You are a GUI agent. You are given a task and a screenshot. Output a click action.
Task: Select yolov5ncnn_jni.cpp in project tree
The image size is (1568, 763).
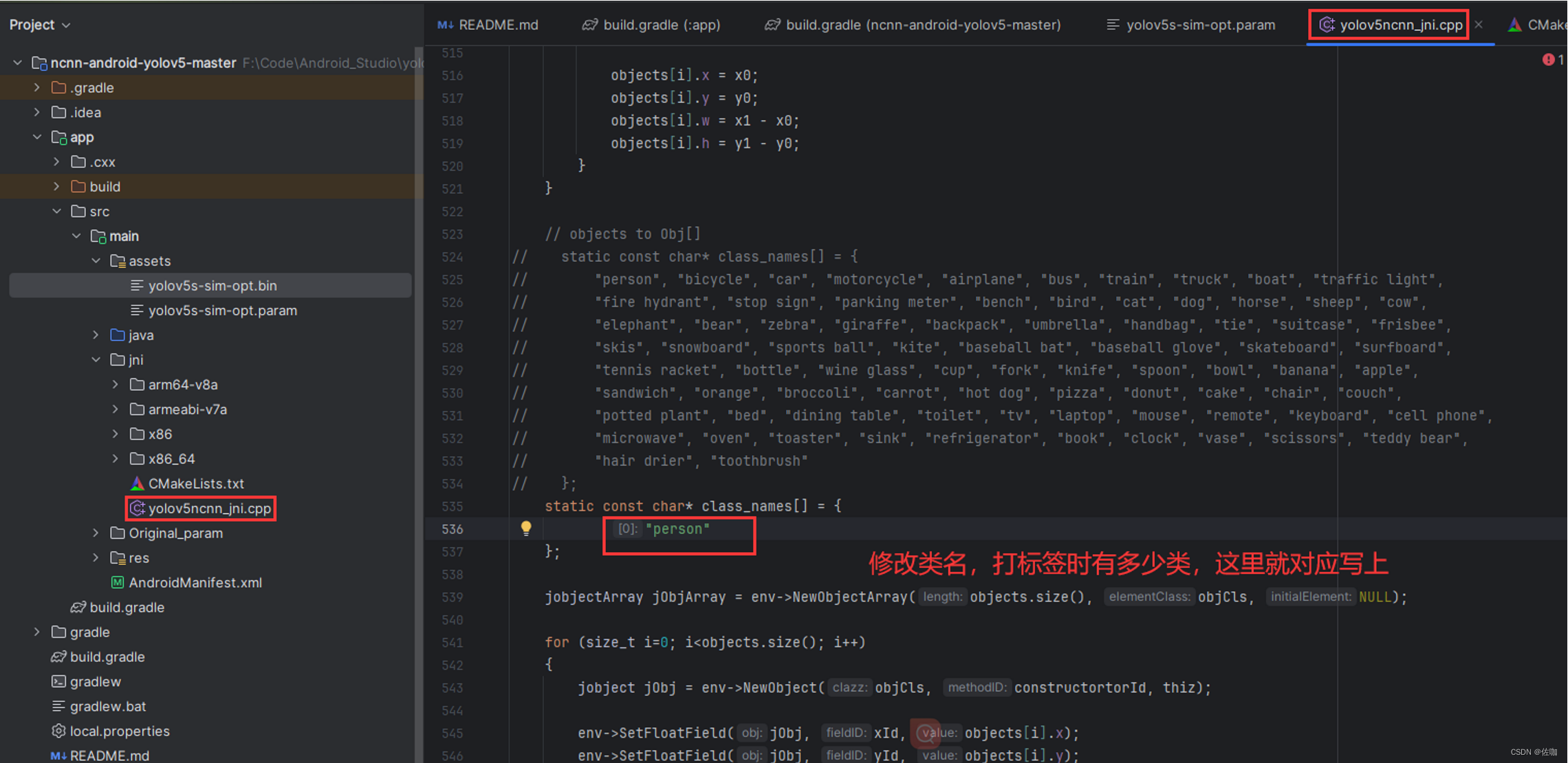209,508
